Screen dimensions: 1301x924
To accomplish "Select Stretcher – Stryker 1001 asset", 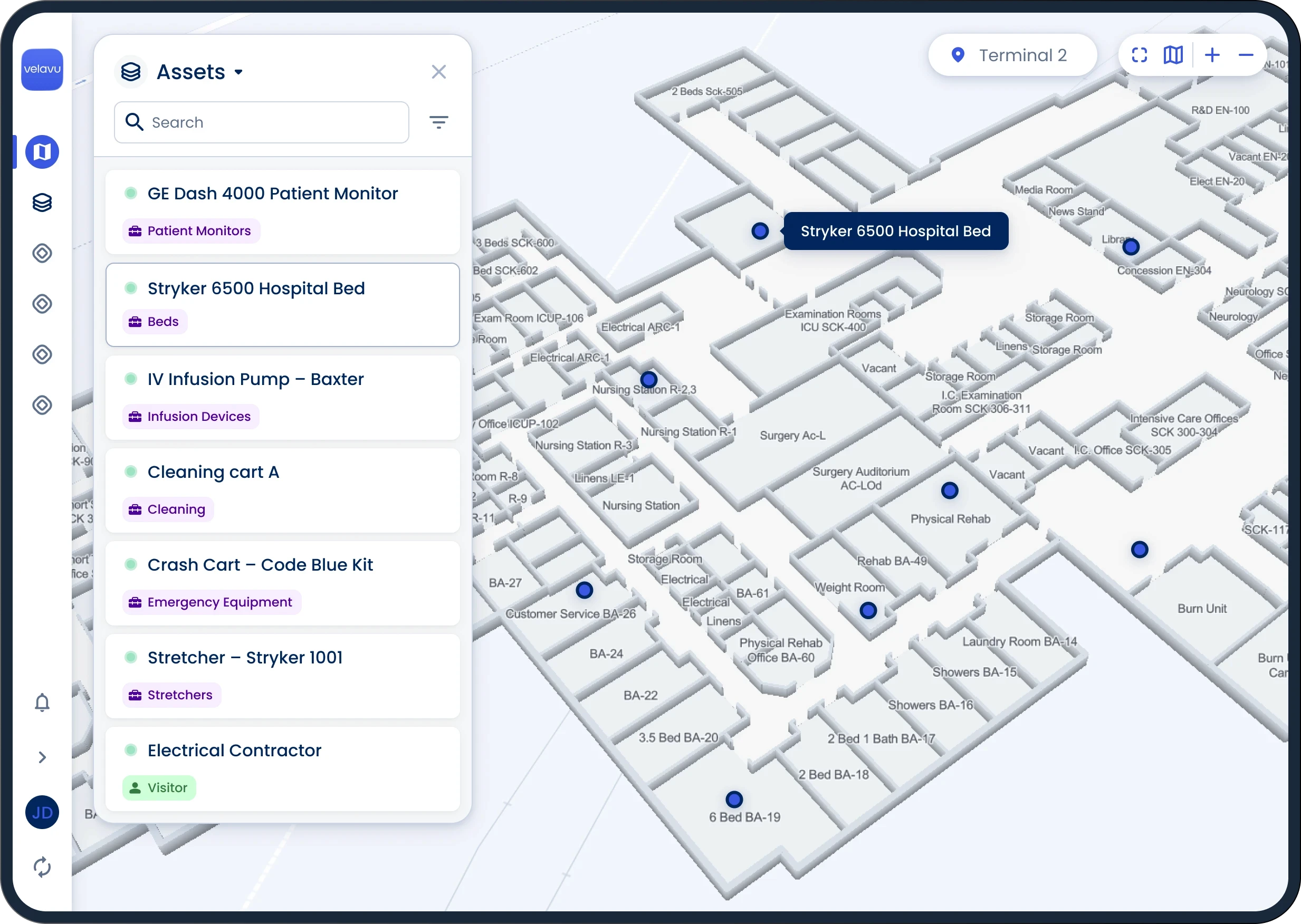I will 283,676.
